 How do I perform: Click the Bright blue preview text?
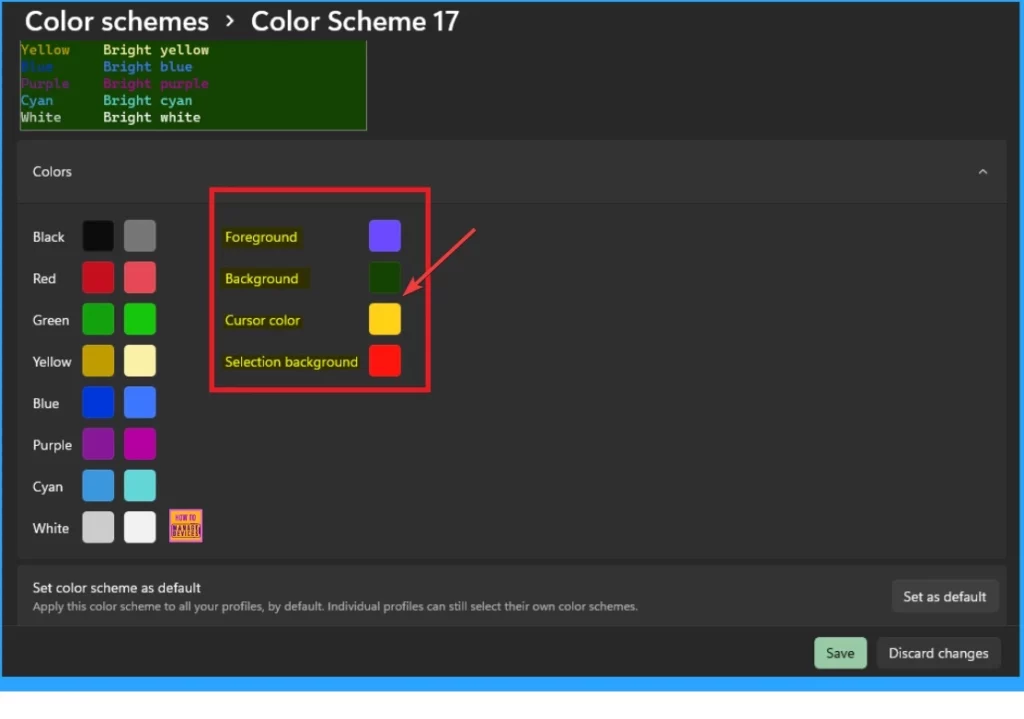148,67
